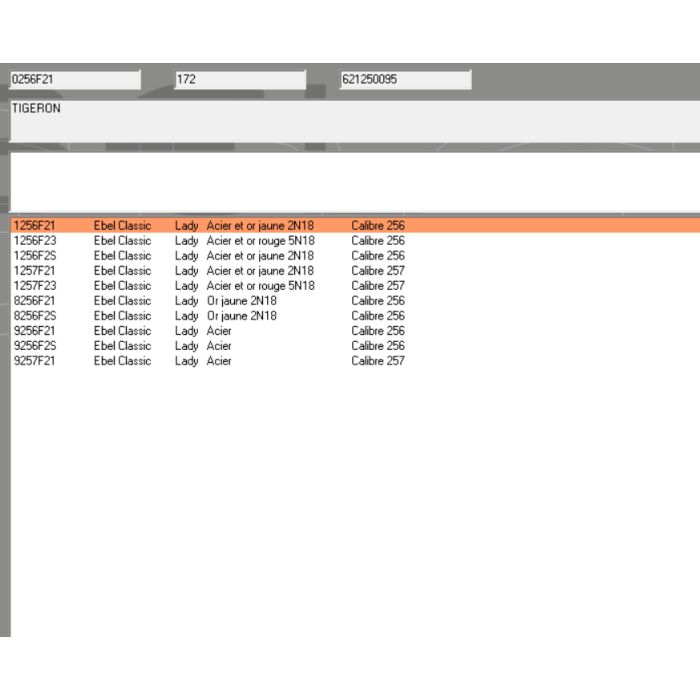
Task: Select the row 1256F23
Action: [355, 241]
